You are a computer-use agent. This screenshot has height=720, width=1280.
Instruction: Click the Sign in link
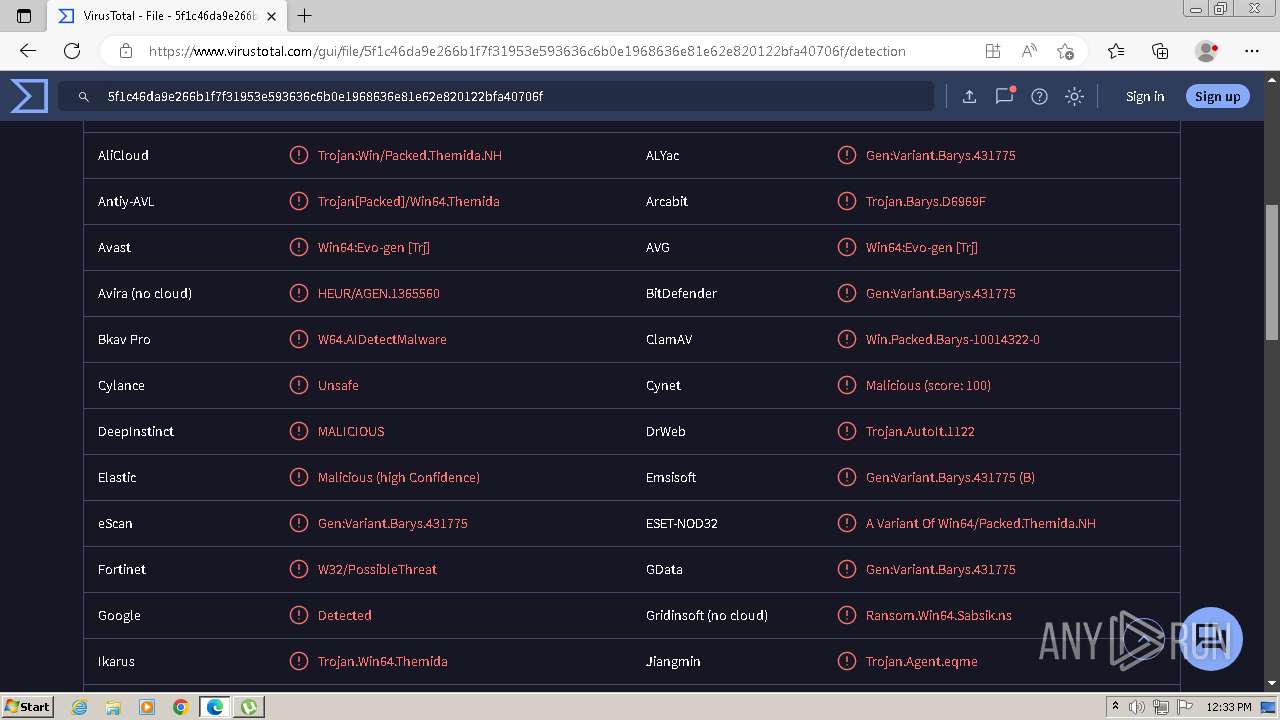tap(1145, 97)
